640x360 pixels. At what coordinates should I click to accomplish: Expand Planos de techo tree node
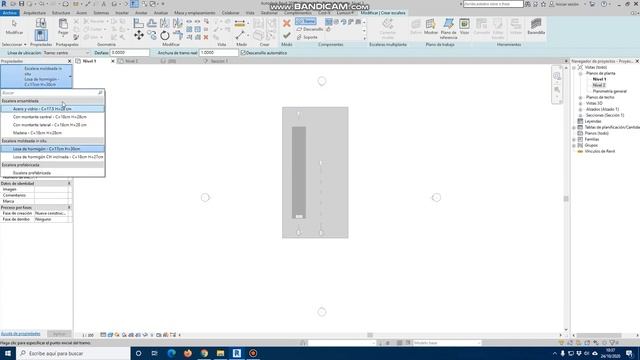pyautogui.click(x=580, y=98)
